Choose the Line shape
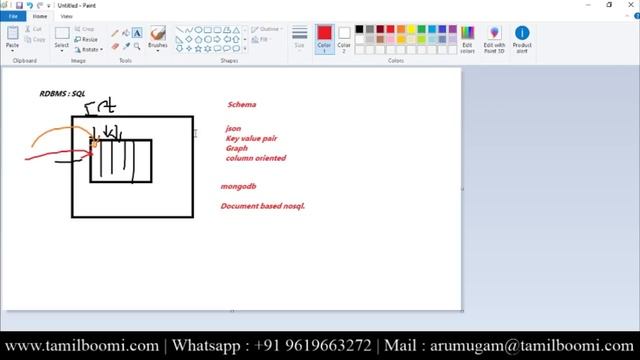 point(179,30)
